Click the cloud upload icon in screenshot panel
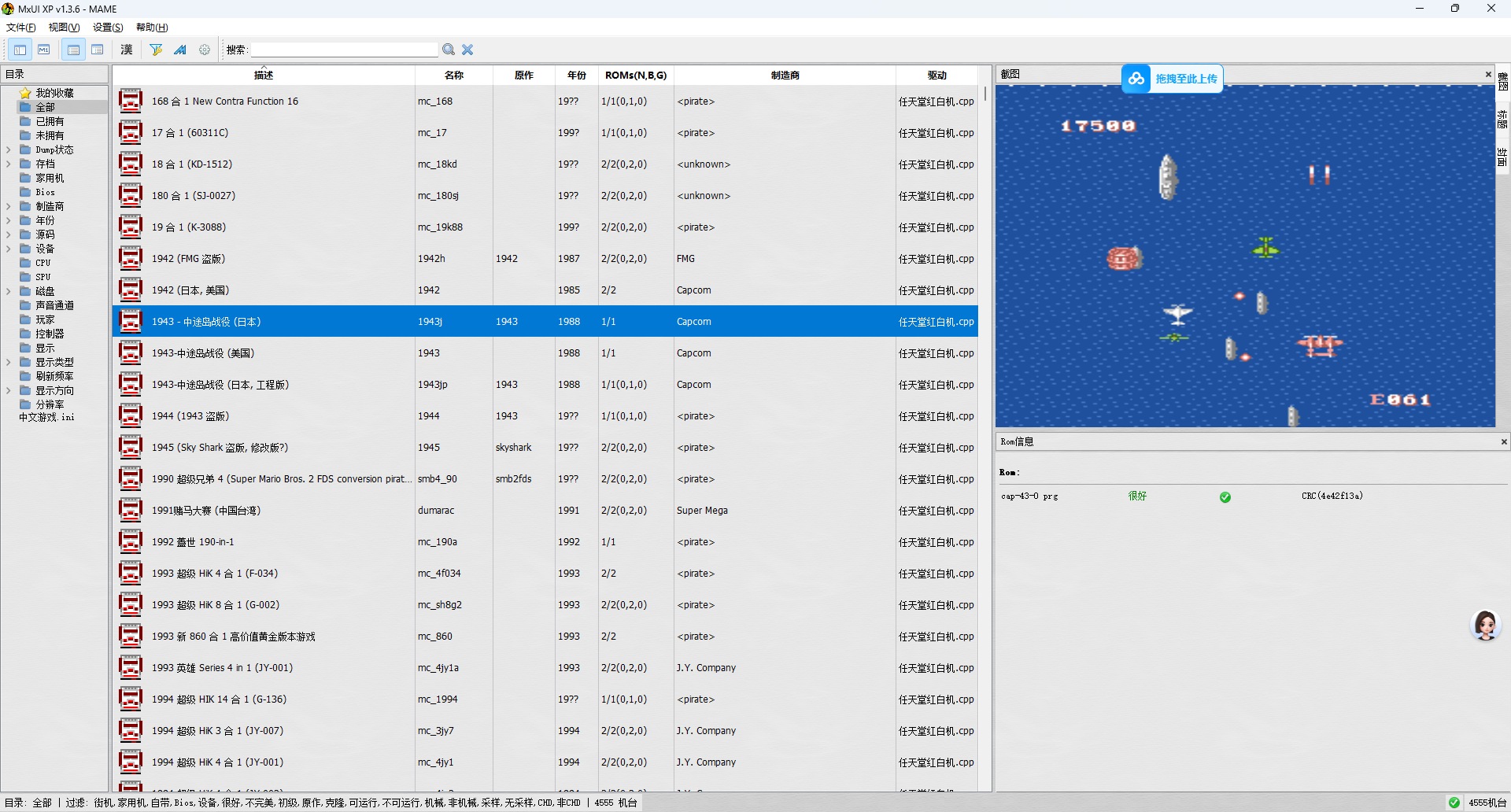 (1136, 79)
